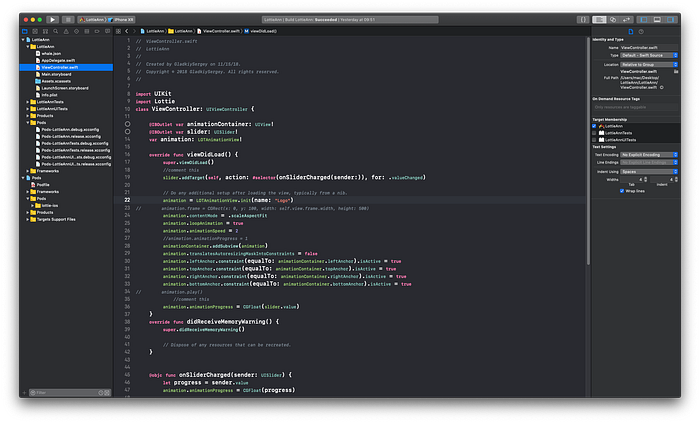Expand the lottie-ios folder
This screenshot has height=423, width=700.
[32, 206]
